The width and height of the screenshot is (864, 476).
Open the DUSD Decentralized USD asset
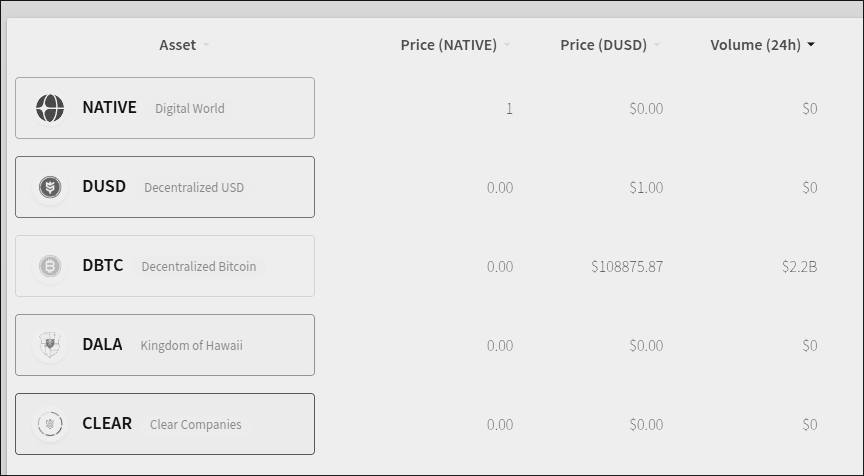click(x=165, y=187)
